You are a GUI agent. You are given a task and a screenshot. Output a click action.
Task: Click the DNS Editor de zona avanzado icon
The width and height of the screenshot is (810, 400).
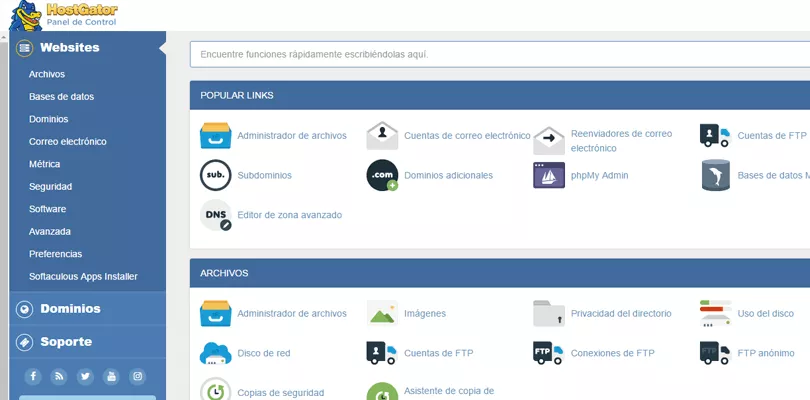pos(215,215)
